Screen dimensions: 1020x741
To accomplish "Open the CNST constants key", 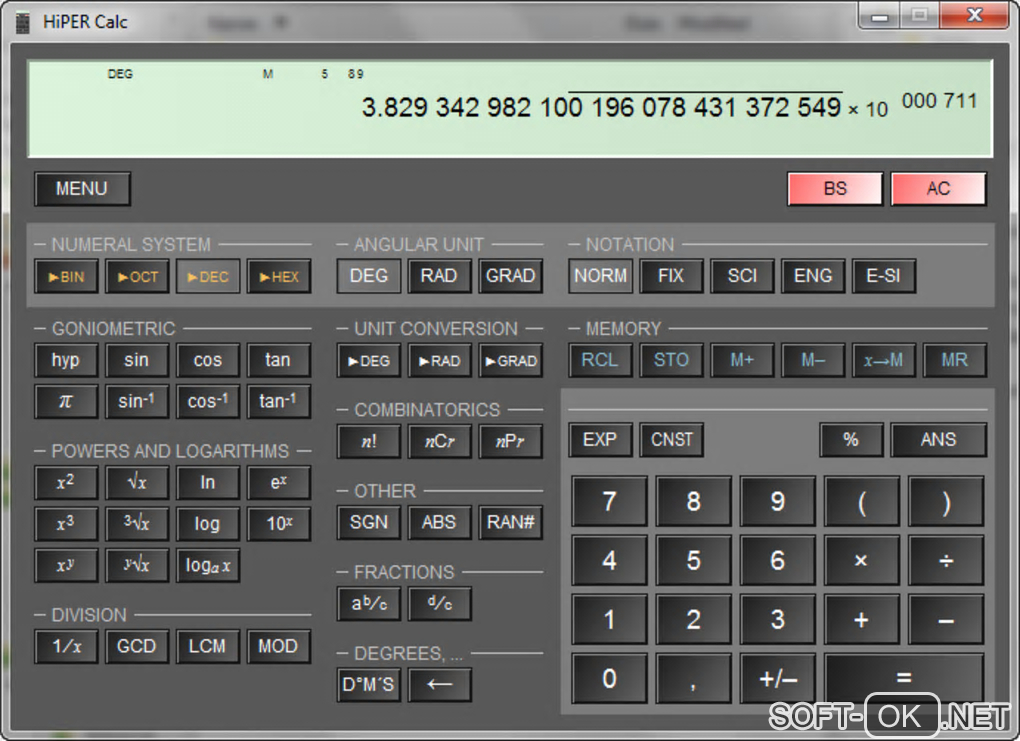I will pos(671,440).
